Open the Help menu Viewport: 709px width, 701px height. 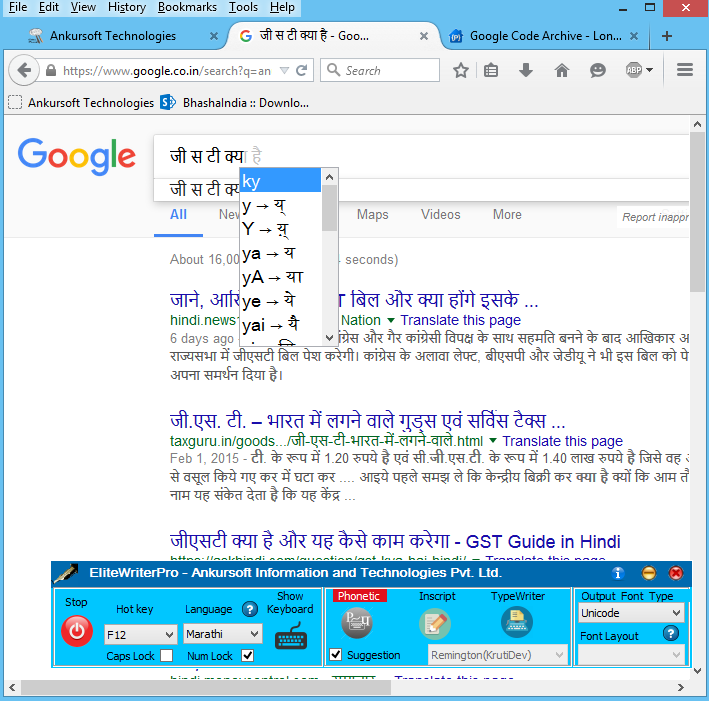pyautogui.click(x=282, y=7)
